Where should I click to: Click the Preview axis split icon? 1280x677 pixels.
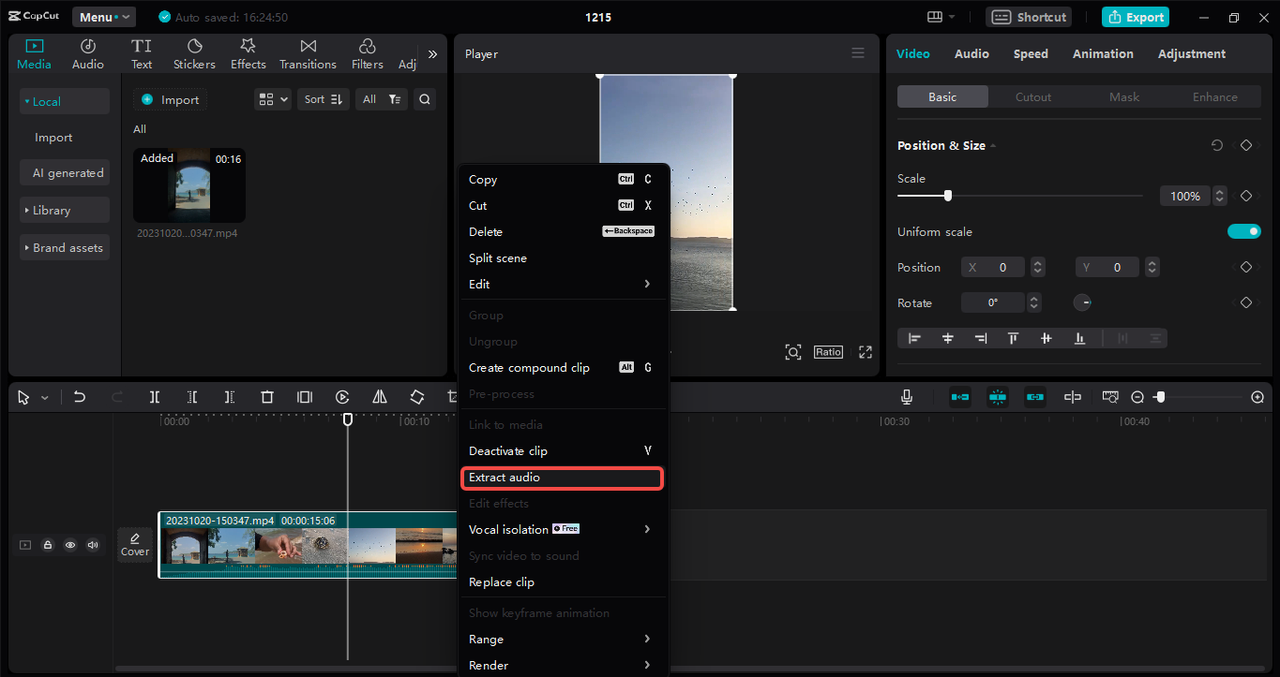pyautogui.click(x=1072, y=397)
